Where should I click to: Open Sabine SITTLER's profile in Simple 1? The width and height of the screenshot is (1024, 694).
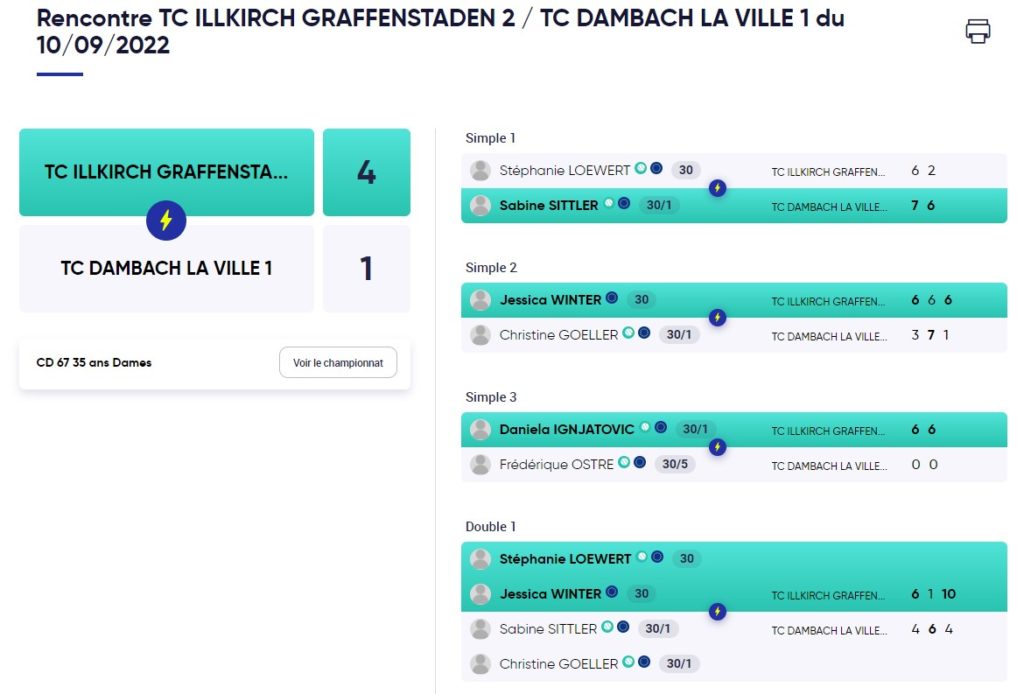pos(548,205)
